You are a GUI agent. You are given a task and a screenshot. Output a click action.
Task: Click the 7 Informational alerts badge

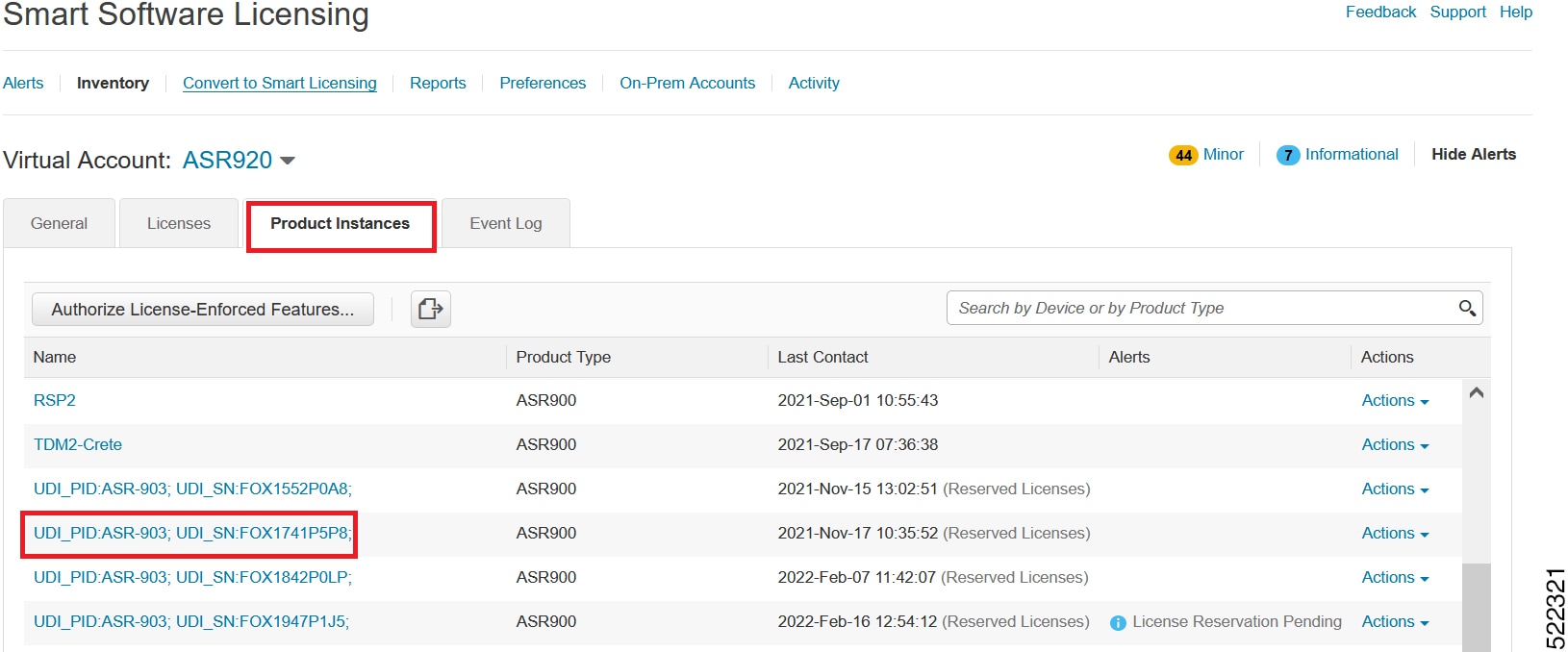coord(1288,155)
